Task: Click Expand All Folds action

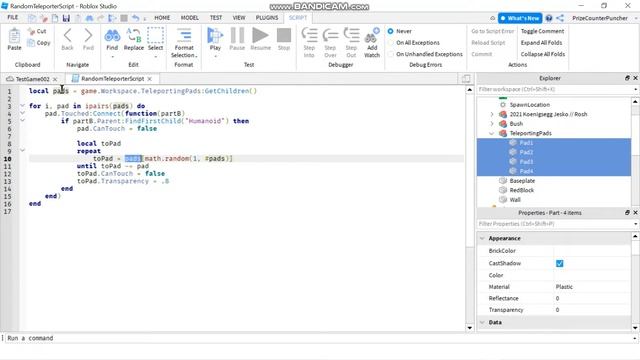Action: coord(541,42)
